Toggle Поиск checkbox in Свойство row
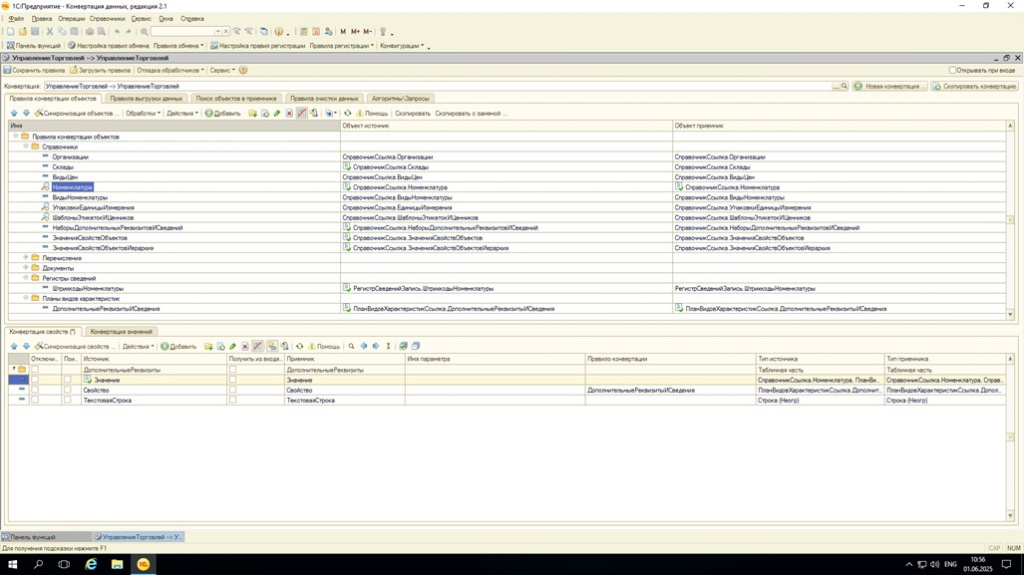 click(67, 390)
